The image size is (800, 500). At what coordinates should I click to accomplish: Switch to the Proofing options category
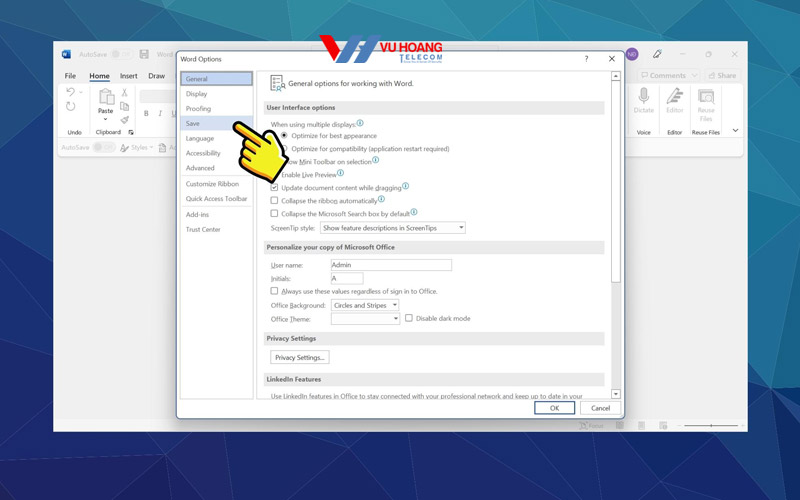(198, 108)
